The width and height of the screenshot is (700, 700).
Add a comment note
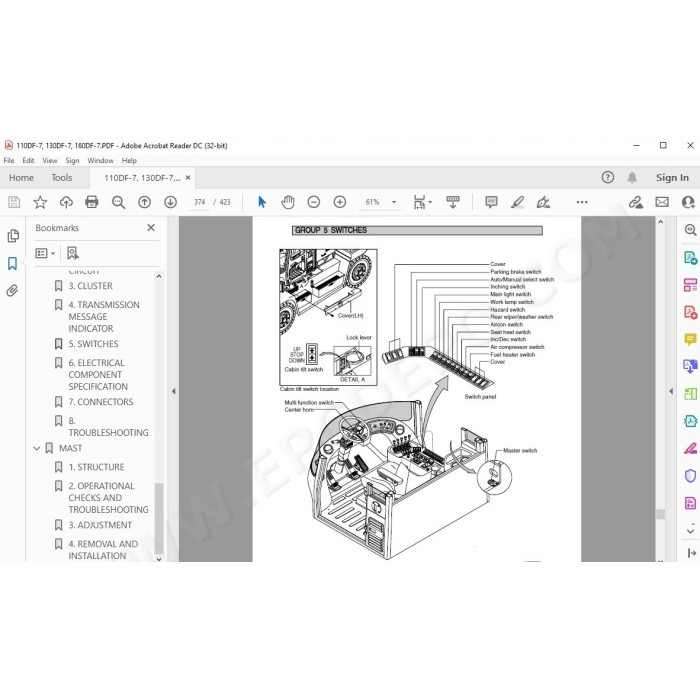tap(491, 202)
